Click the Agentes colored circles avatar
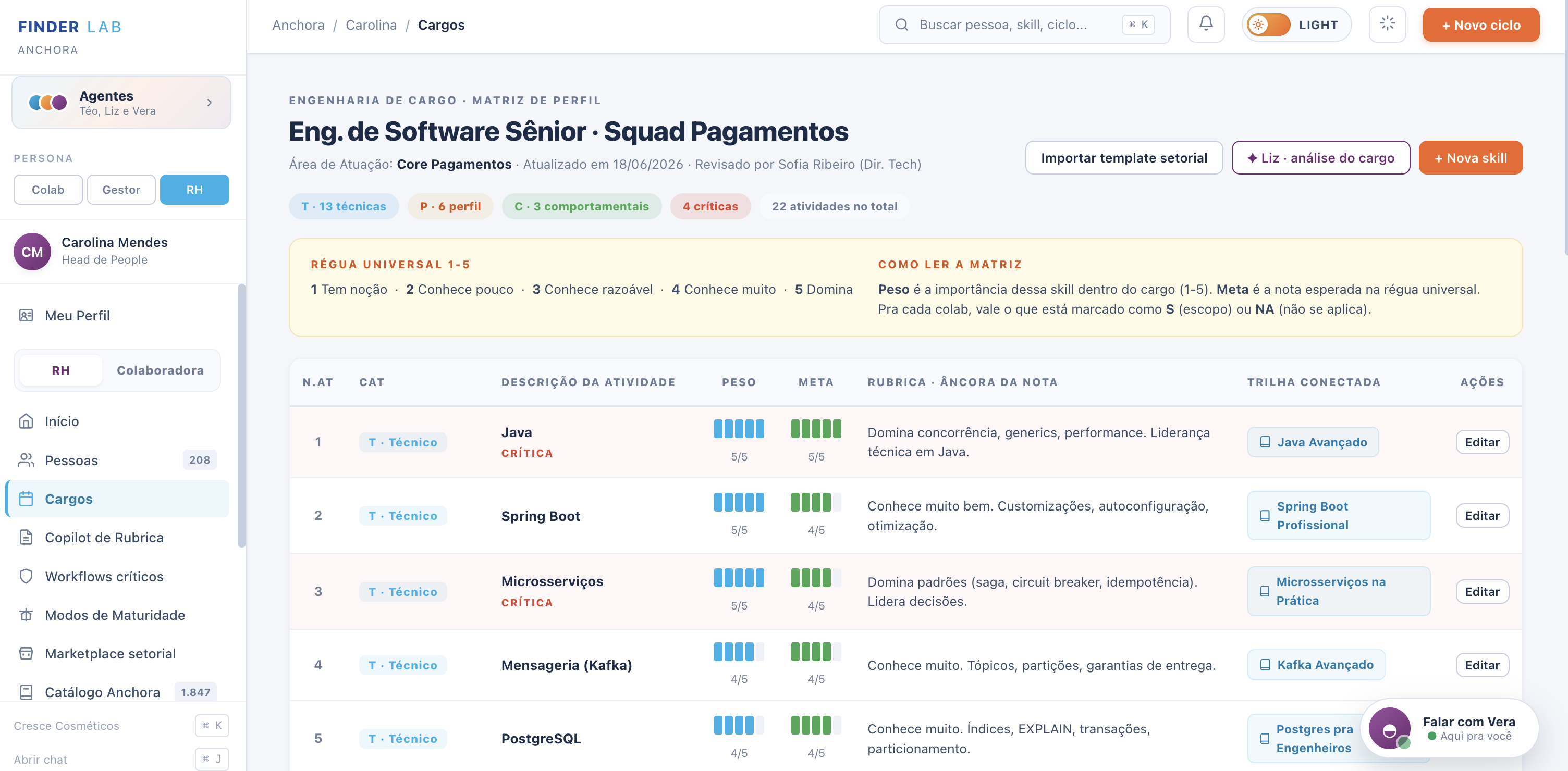 (x=48, y=102)
